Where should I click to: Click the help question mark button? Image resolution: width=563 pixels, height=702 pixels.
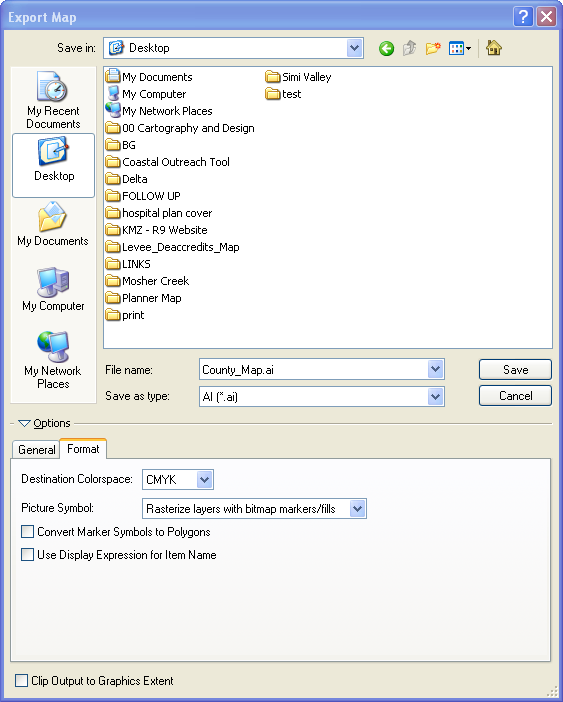(x=523, y=17)
